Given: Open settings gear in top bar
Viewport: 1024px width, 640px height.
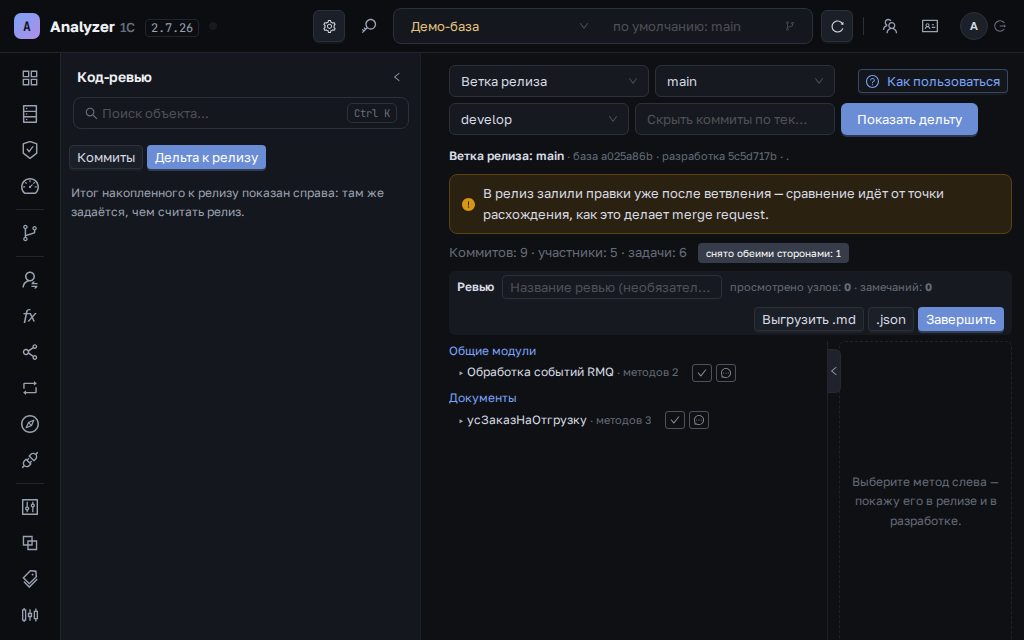Looking at the screenshot, I should pos(329,26).
